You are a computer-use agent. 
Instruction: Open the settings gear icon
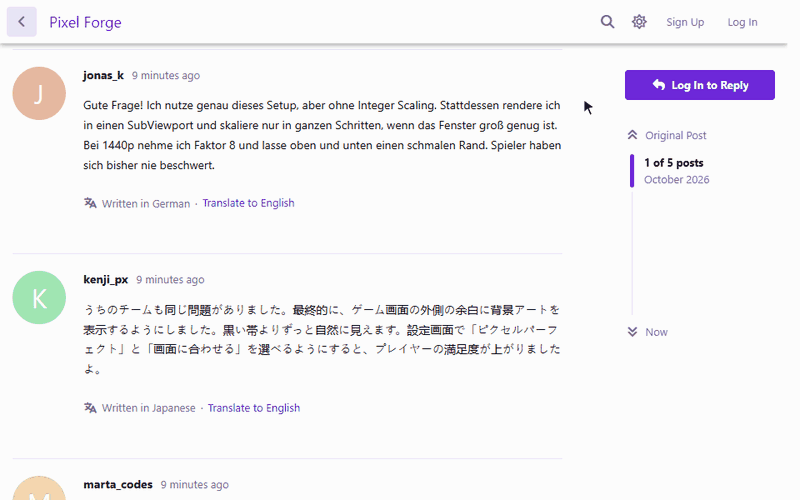coord(639,22)
